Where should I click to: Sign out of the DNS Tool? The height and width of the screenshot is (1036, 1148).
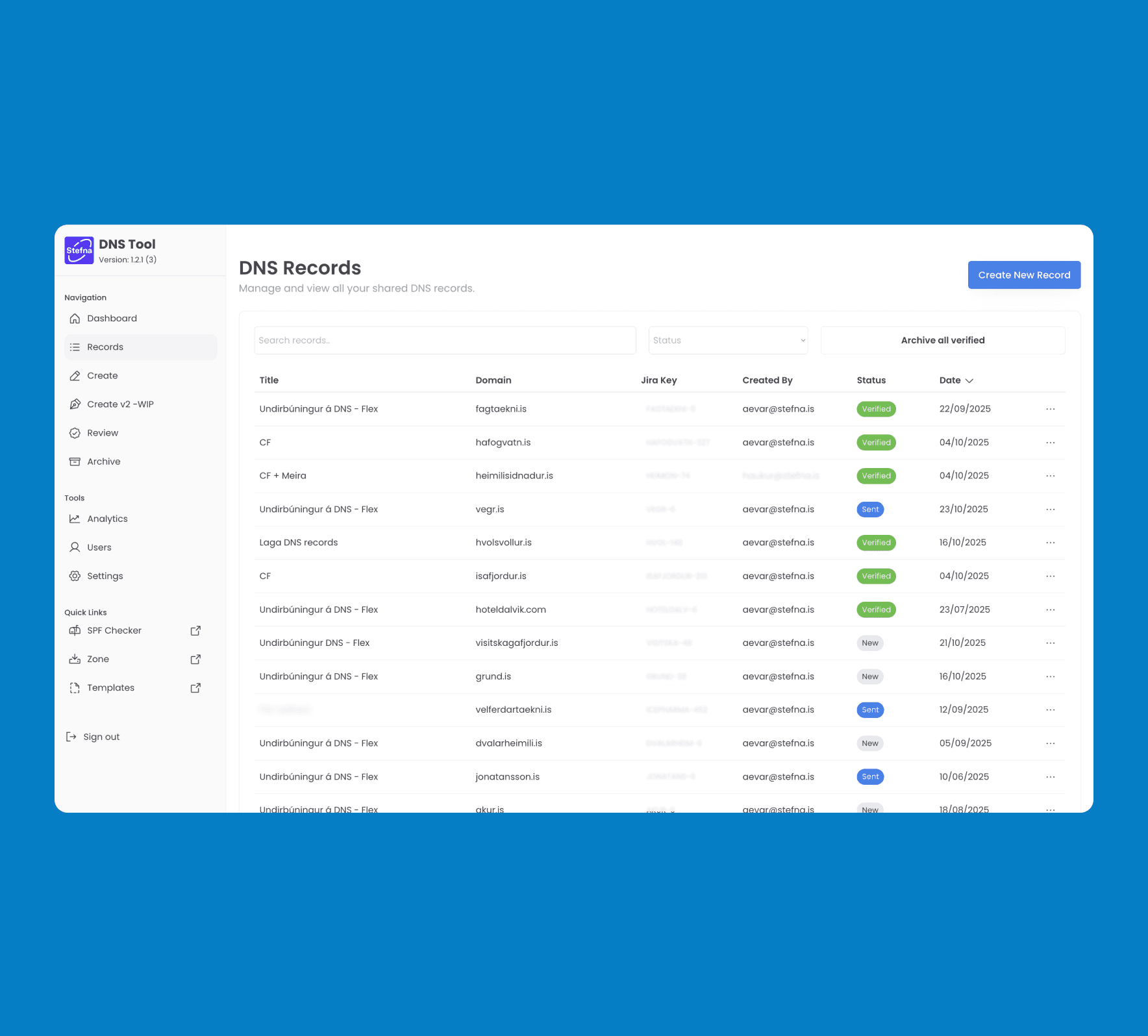(93, 737)
